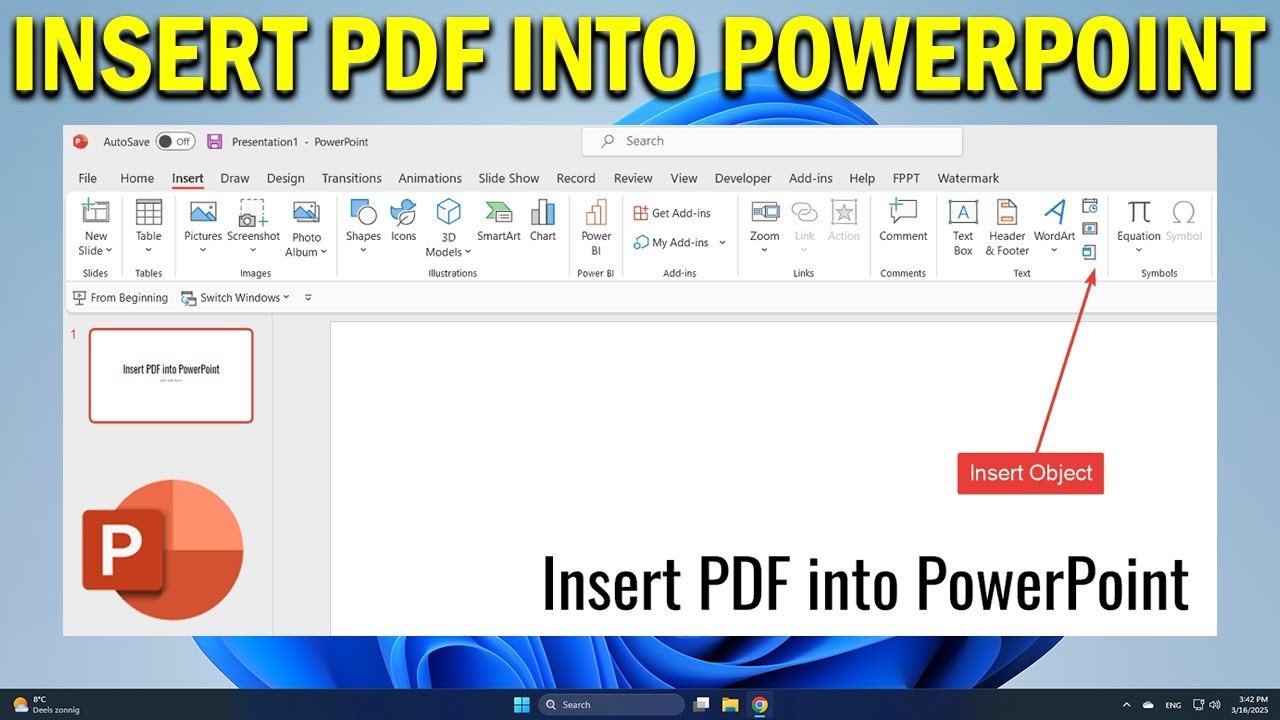This screenshot has width=1280, height=720.
Task: Open the Add-ins tab
Action: tap(811, 178)
